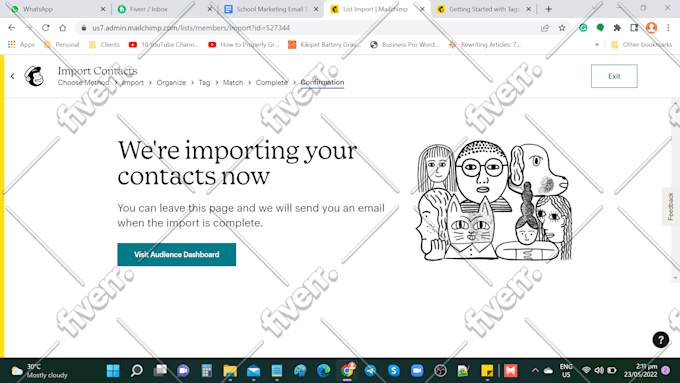Open the Grammarly extension icon
680x383 pixels.
(583, 28)
